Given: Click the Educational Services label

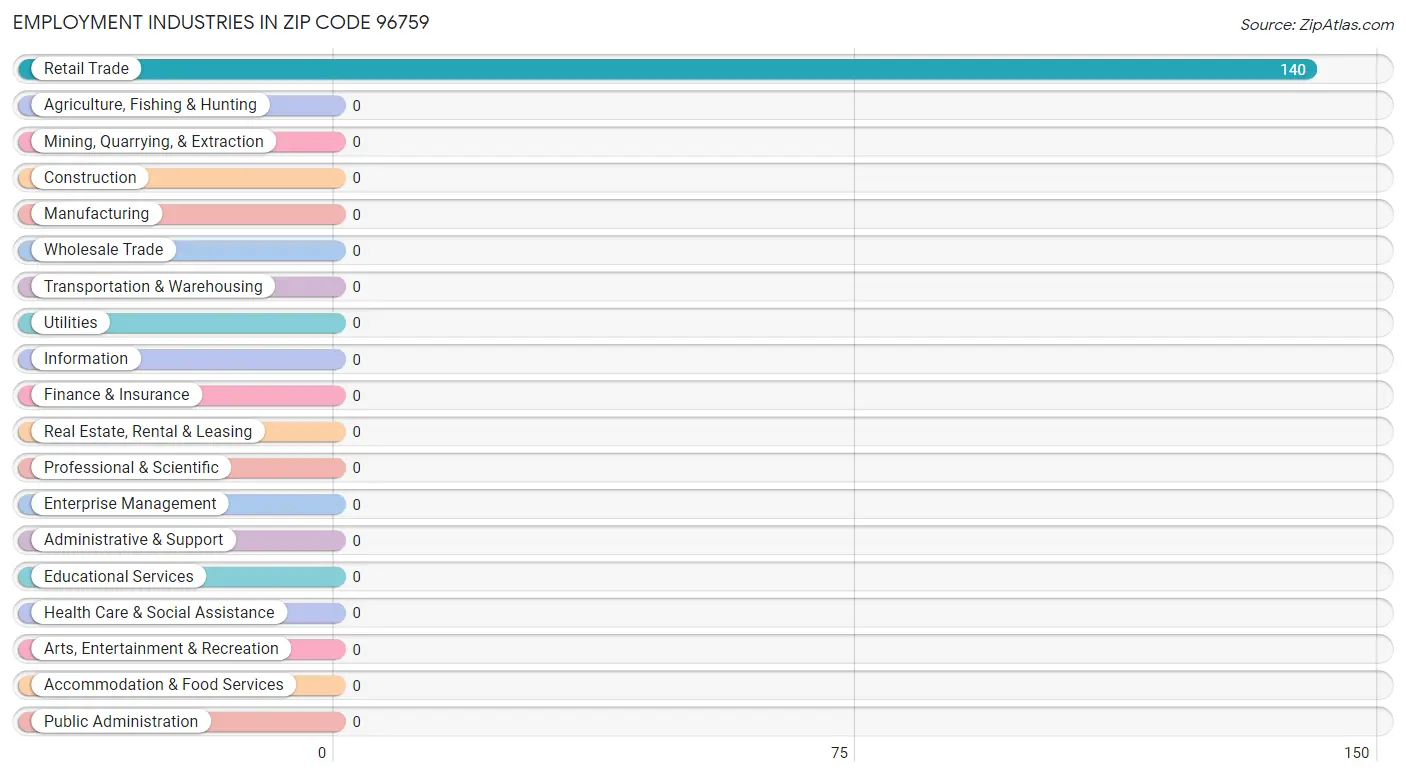Looking at the screenshot, I should pyautogui.click(x=119, y=577).
